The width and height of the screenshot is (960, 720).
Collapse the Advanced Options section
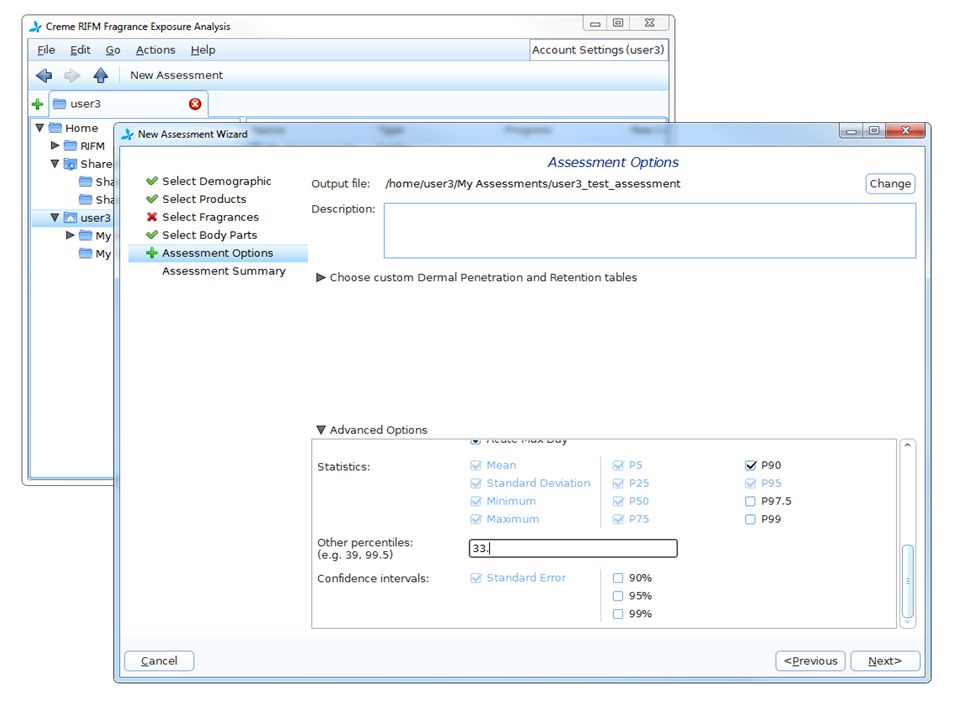point(320,430)
